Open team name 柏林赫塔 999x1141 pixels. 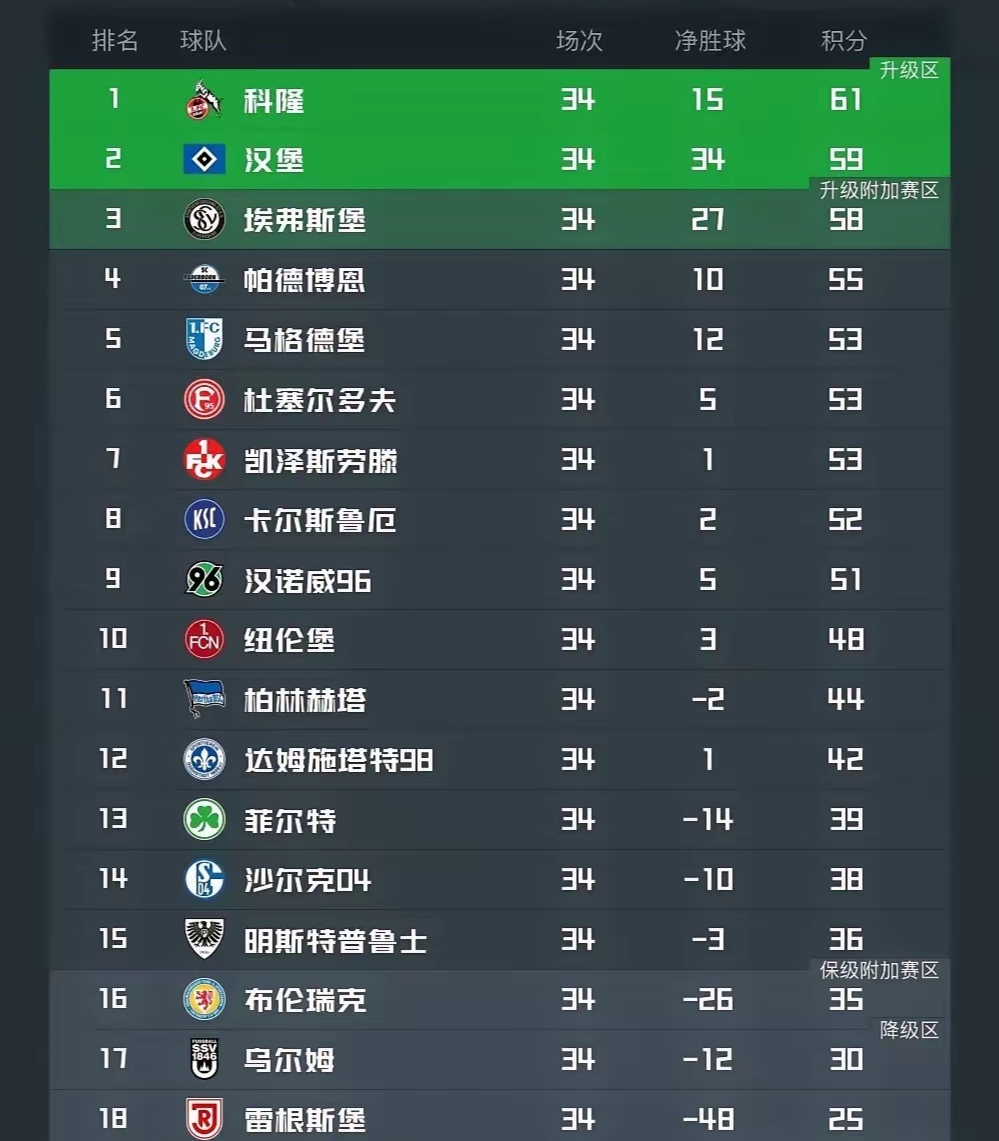coord(304,700)
